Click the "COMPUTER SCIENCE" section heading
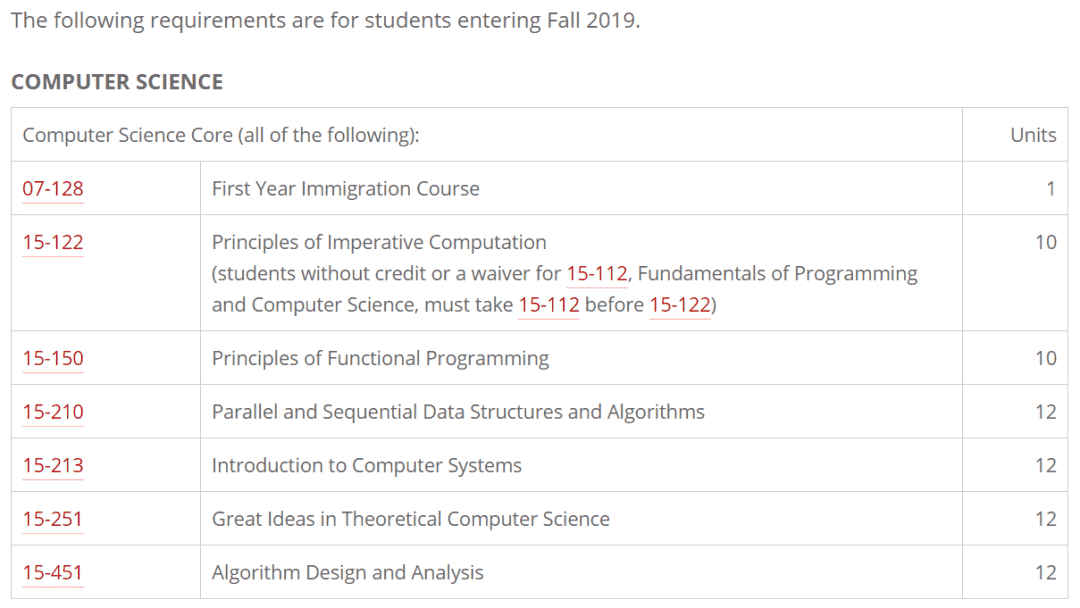The height and width of the screenshot is (608, 1080). 117,82
